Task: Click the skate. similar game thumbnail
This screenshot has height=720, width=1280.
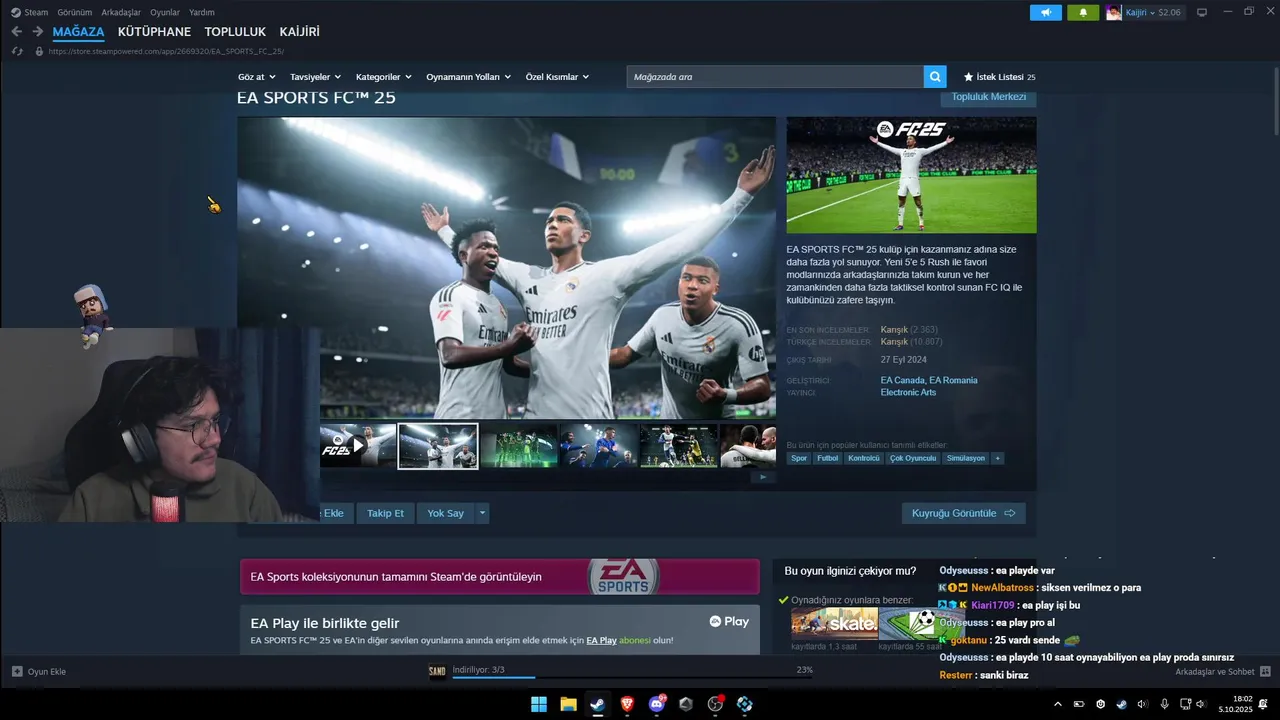Action: tap(834, 623)
